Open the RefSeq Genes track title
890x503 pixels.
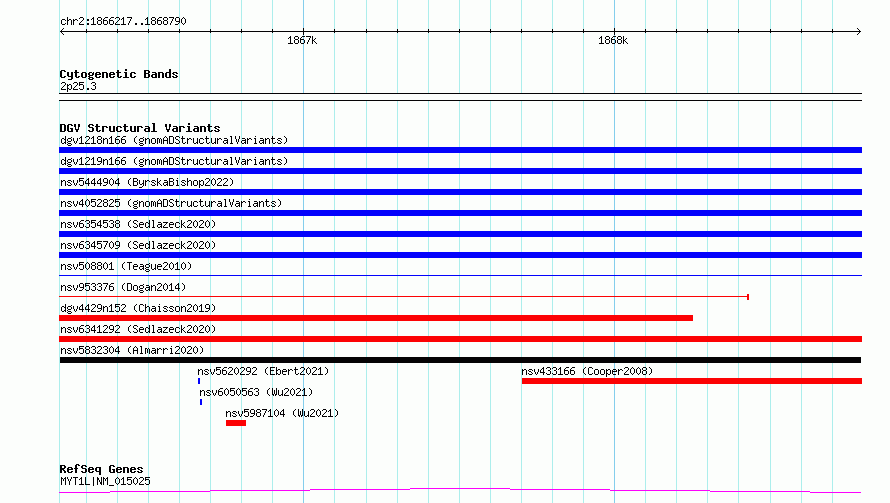click(x=101, y=469)
